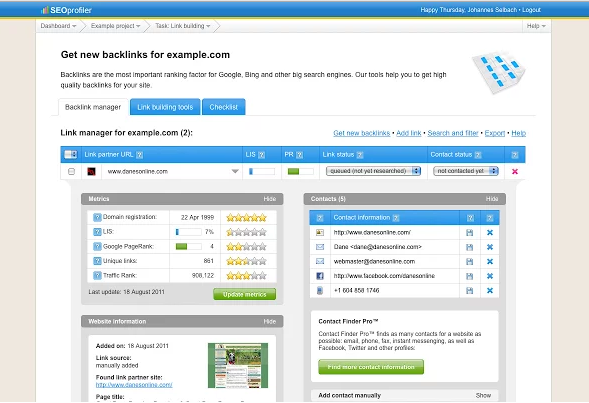Save the webmaster@danesonline.com contact
This screenshot has width=589, height=403.
[470, 261]
